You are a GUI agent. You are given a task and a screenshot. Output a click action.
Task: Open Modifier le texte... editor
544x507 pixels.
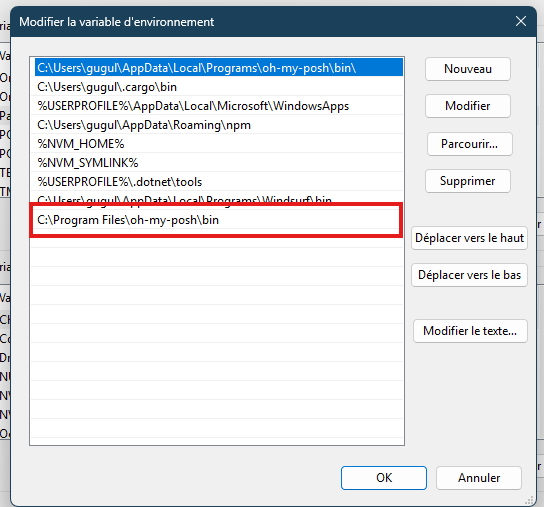[x=470, y=331]
